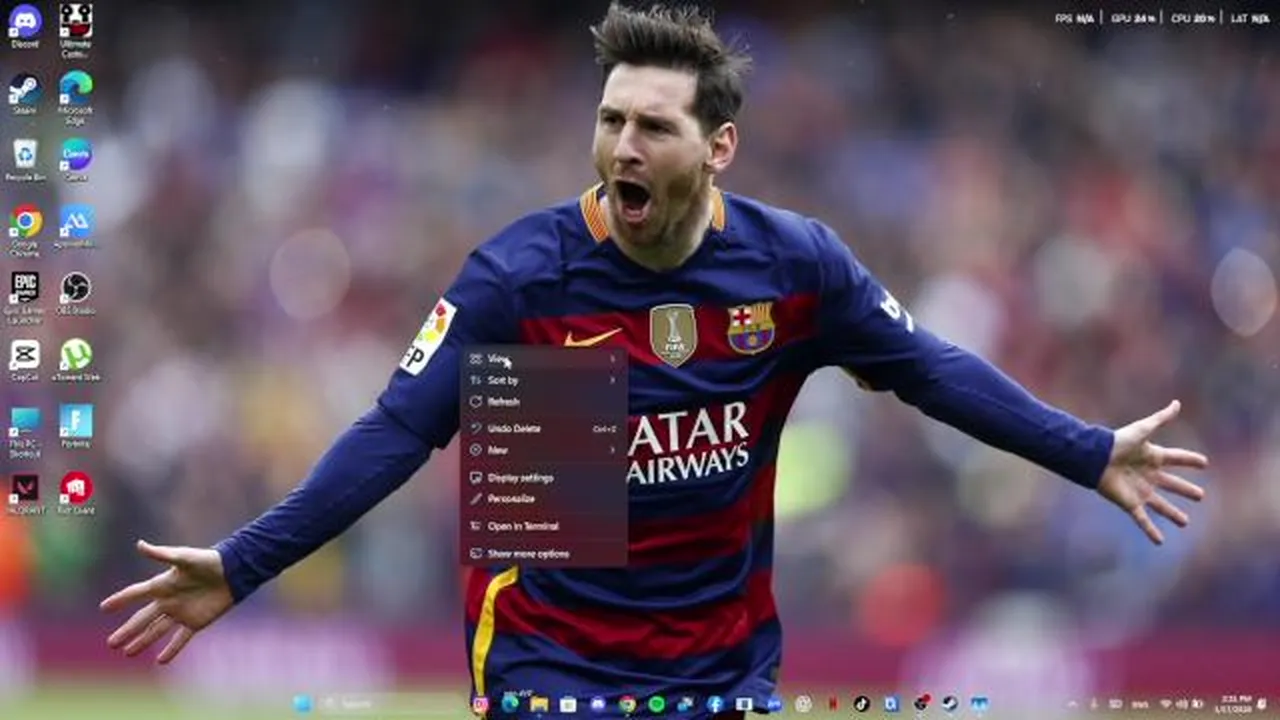
Task: Select the Epic Games Launcher icon
Action: click(25, 297)
